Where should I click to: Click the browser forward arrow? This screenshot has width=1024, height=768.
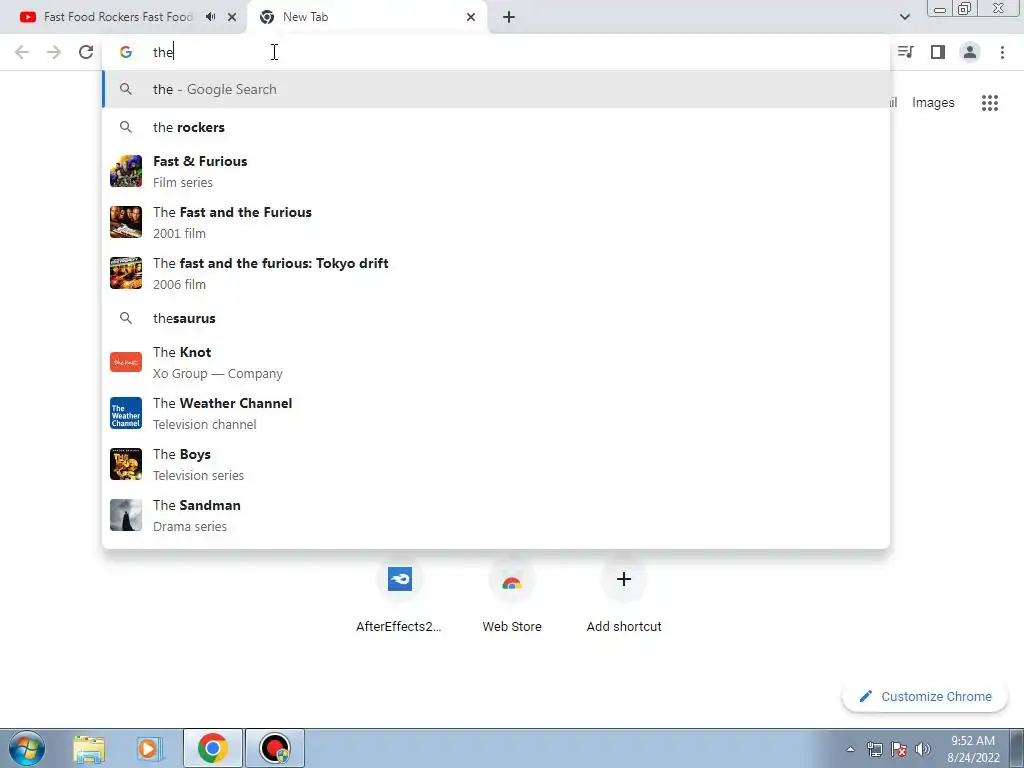pos(54,52)
